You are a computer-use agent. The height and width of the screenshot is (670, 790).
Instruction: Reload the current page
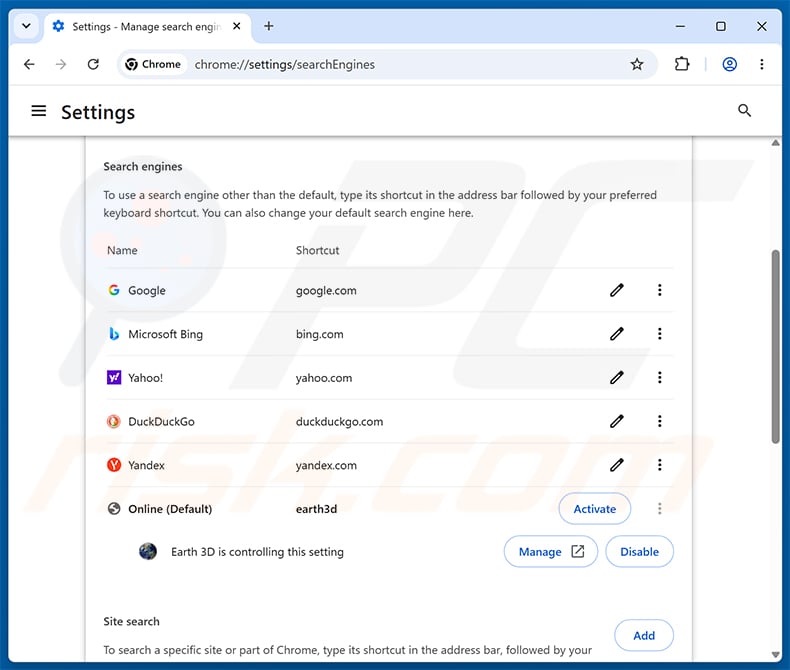pos(93,64)
